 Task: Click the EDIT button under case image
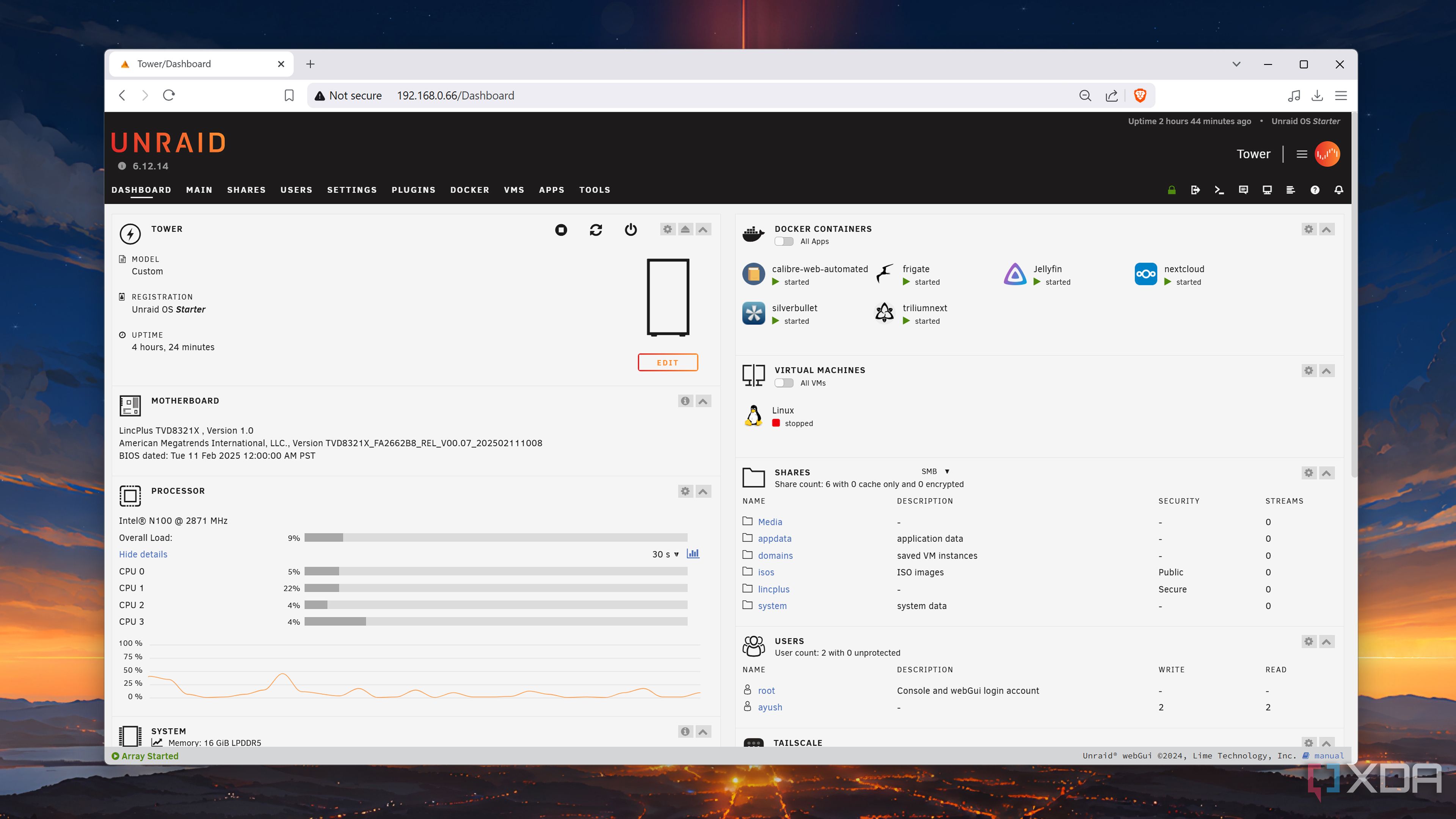click(667, 362)
